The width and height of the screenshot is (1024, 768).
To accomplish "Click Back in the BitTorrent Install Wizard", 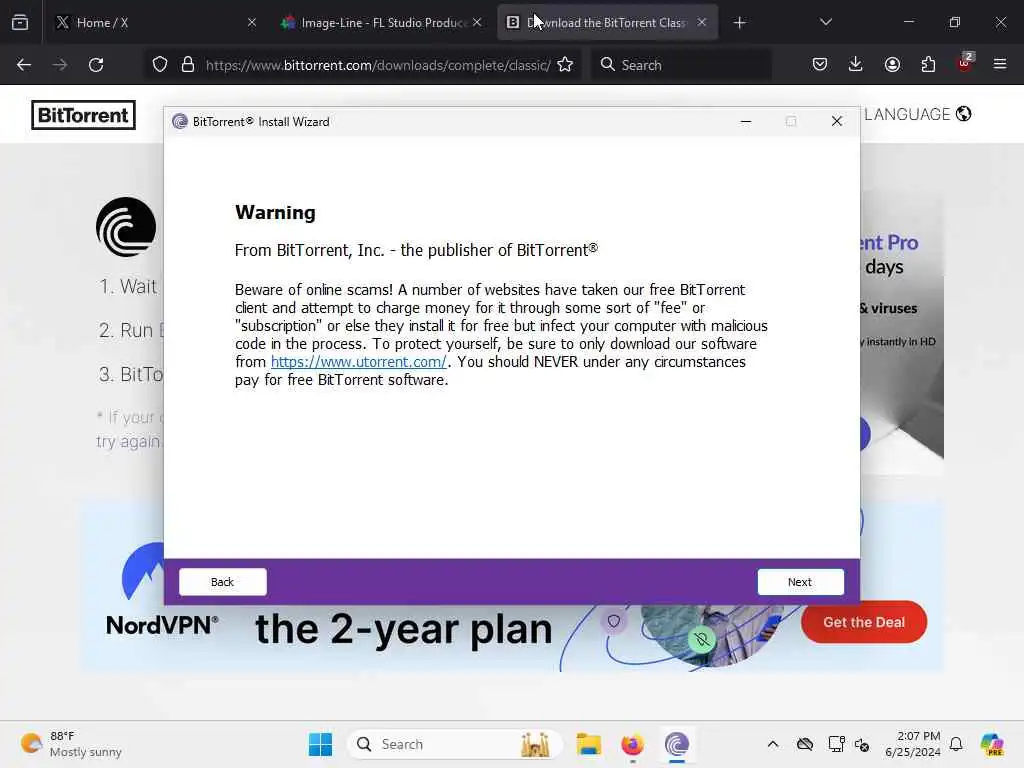I will [223, 582].
